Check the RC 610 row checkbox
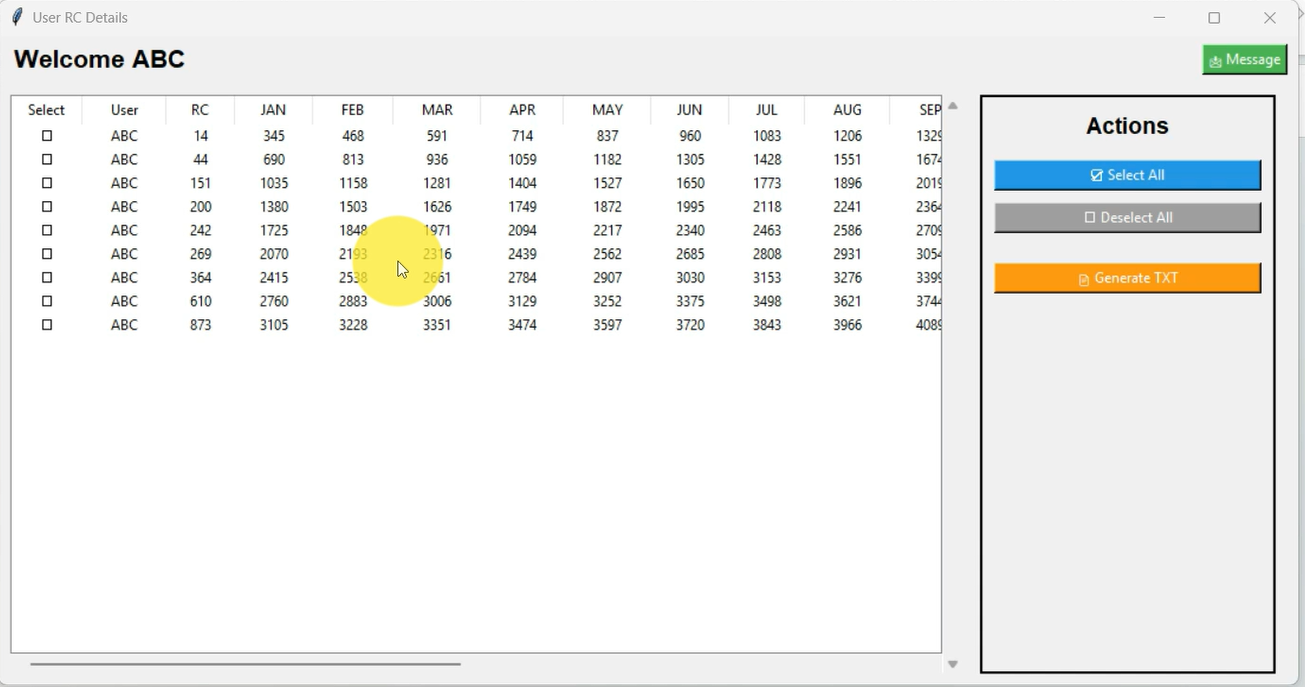This screenshot has height=687, width=1305. pos(46,301)
